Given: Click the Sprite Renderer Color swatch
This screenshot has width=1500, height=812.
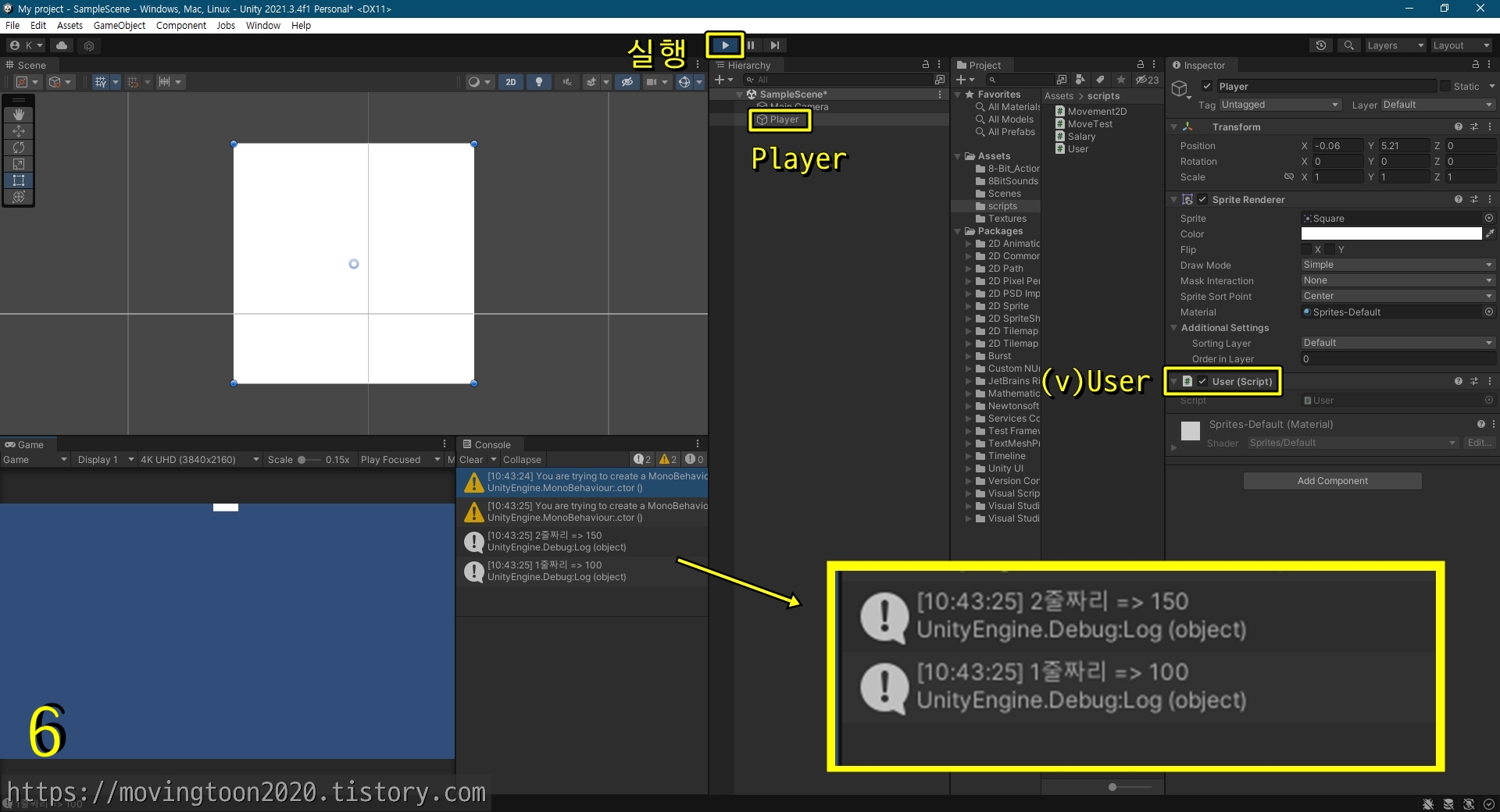Looking at the screenshot, I should tap(1391, 233).
